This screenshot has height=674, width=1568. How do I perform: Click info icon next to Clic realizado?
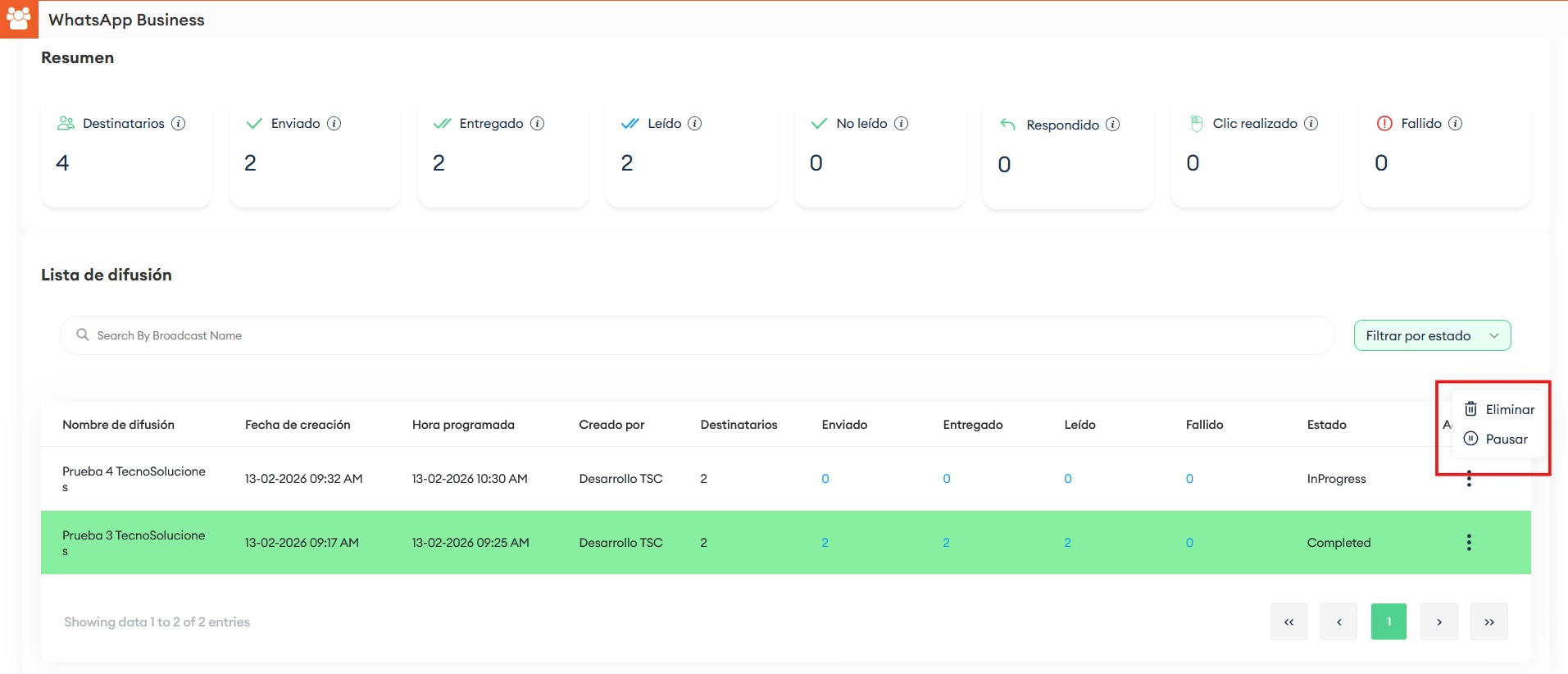click(1311, 123)
